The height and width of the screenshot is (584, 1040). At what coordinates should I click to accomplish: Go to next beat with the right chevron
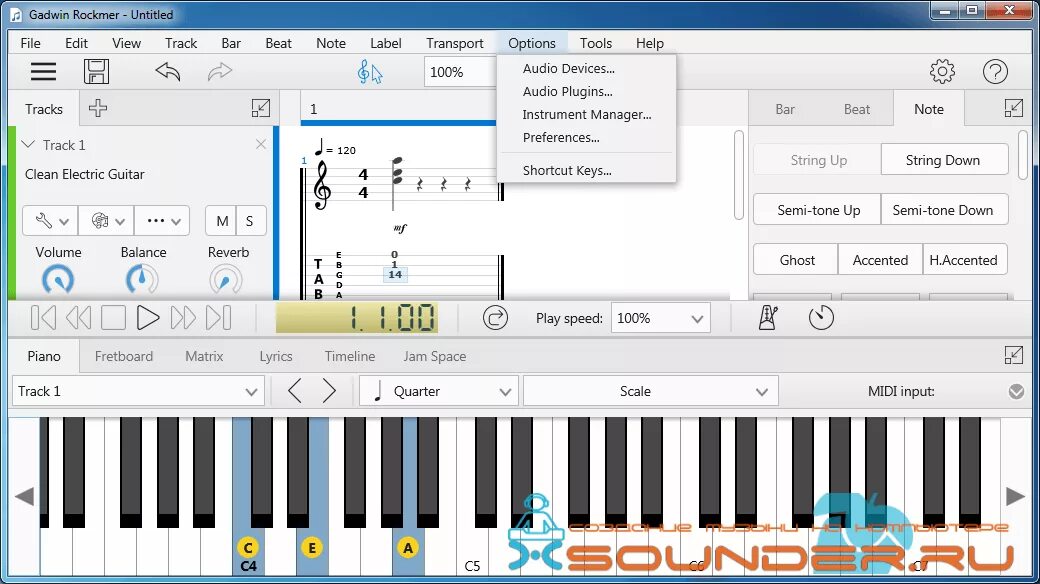[x=329, y=391]
